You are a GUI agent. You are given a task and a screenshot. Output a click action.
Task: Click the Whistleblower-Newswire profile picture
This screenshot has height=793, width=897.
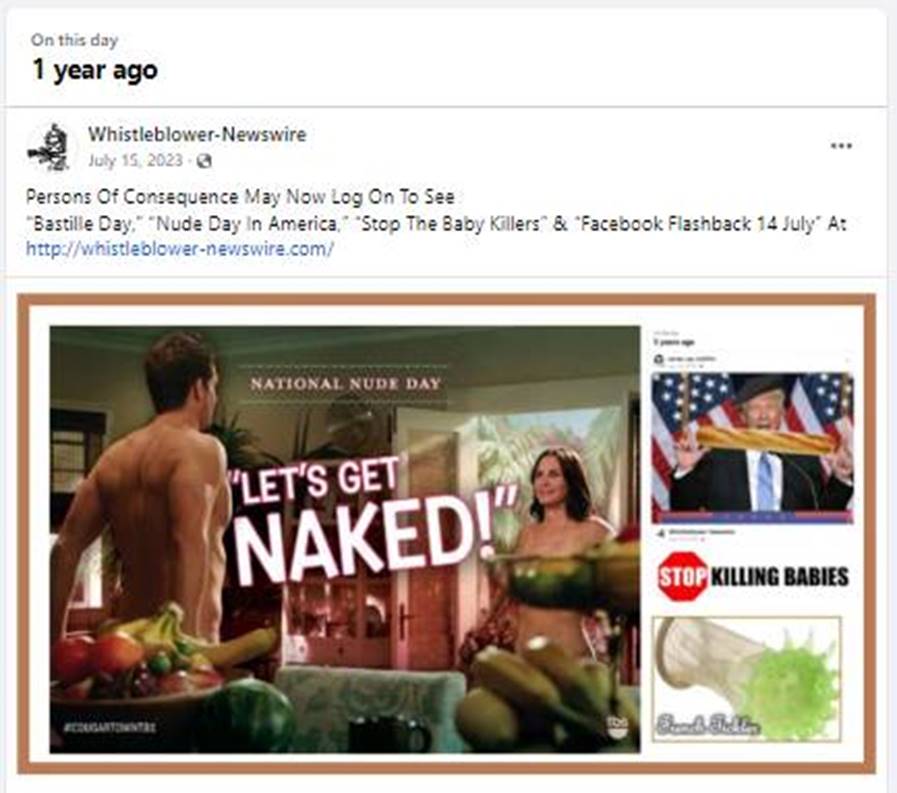click(x=49, y=147)
